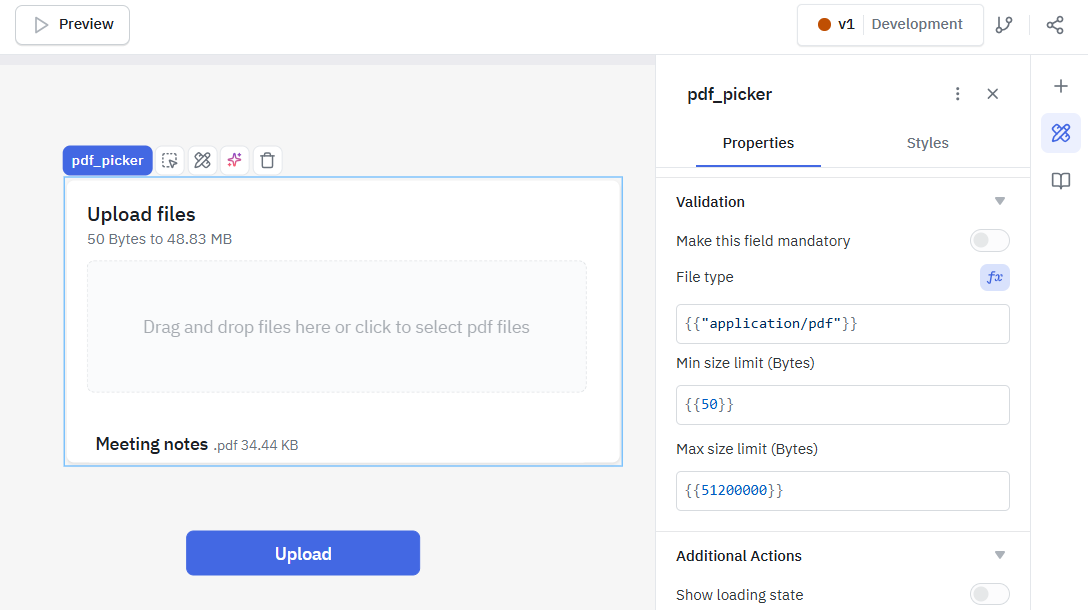Switch to the Styles tab
1088x610 pixels.
point(926,143)
